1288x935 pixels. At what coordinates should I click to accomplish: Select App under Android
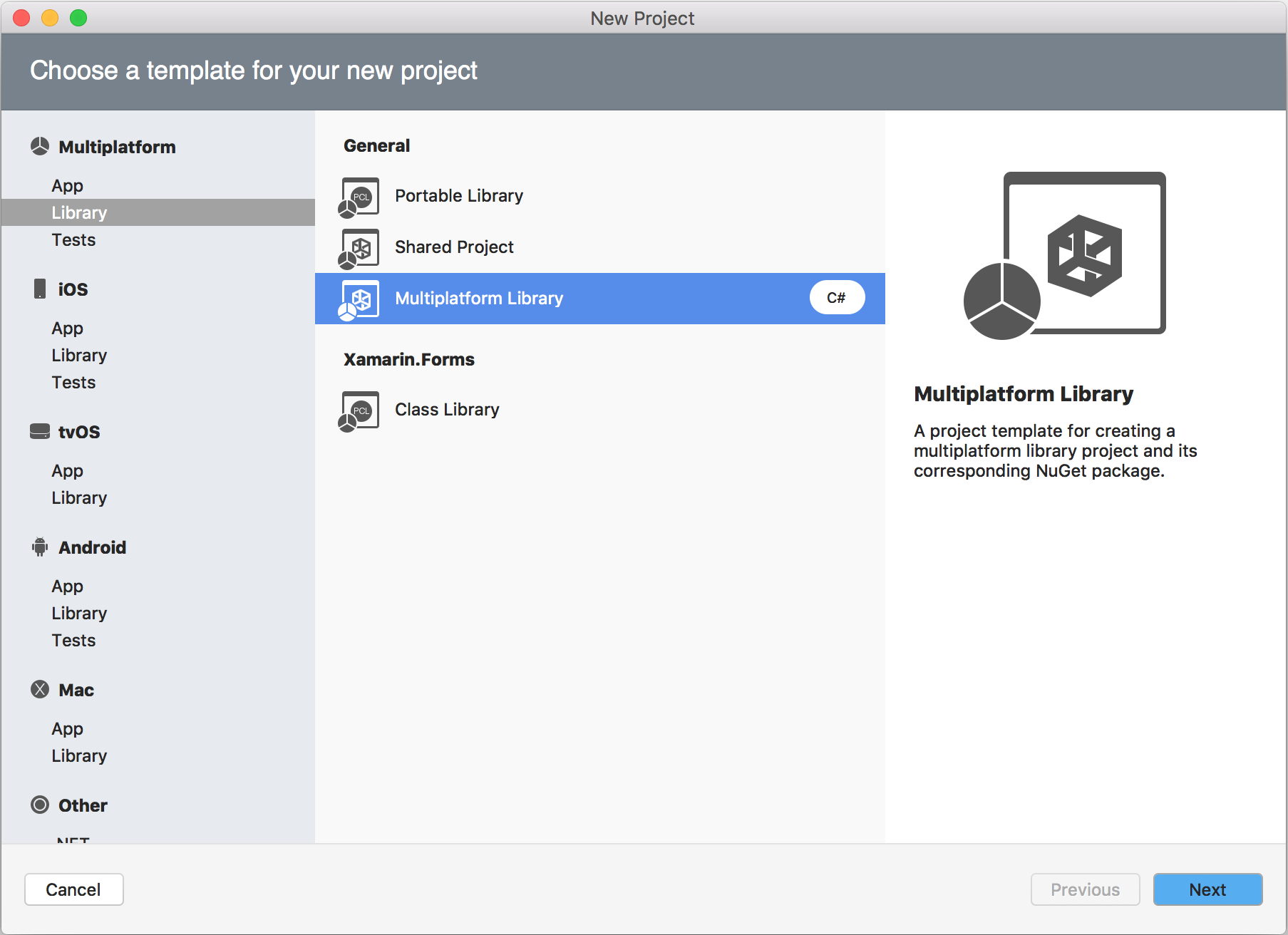[158, 586]
